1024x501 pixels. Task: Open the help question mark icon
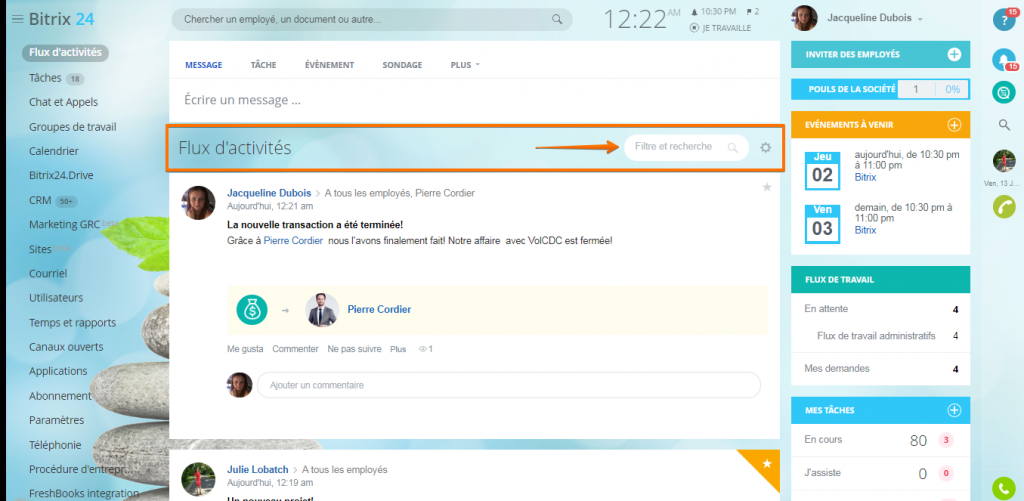1004,19
